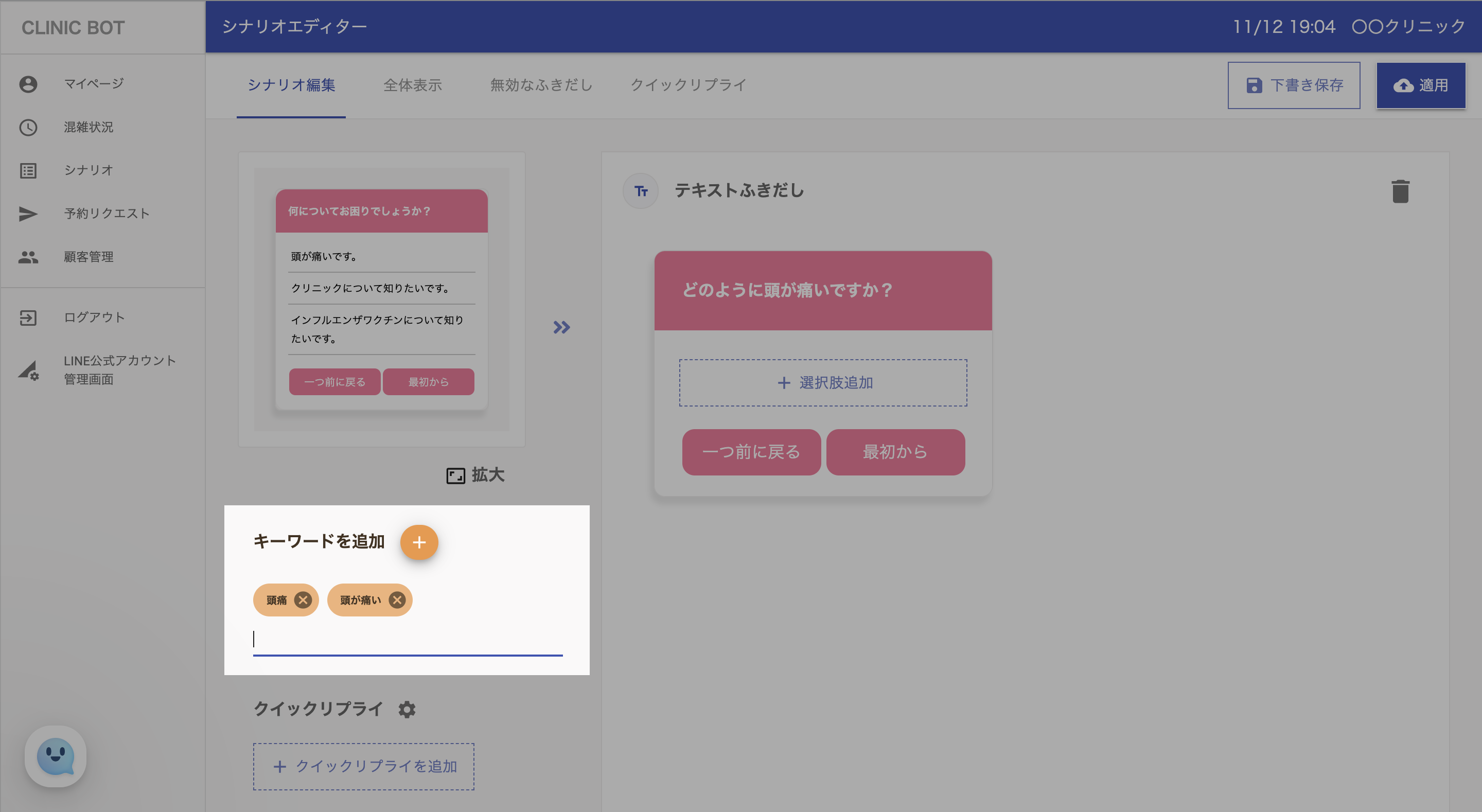Click クイックリプライを追加 button
Image resolution: width=1482 pixels, height=812 pixels.
[364, 767]
